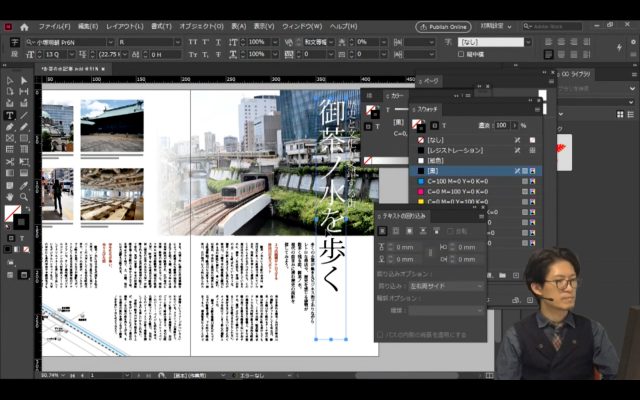Open the workspace switcher dropdown
The image size is (640, 400).
click(x=496, y=27)
